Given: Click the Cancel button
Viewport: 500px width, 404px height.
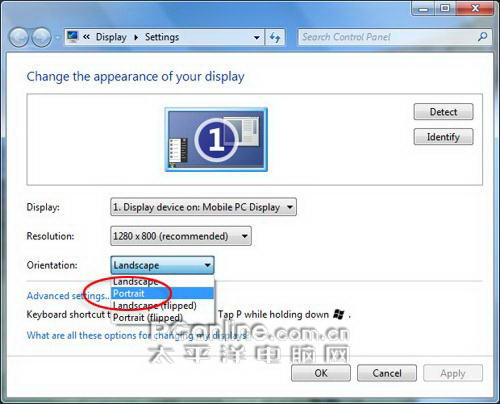Looking at the screenshot, I should 387,373.
